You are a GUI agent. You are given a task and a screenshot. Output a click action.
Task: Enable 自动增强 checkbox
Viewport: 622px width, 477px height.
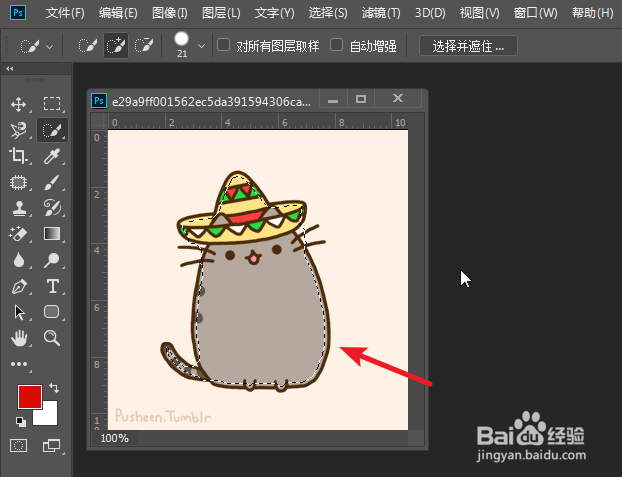336,45
